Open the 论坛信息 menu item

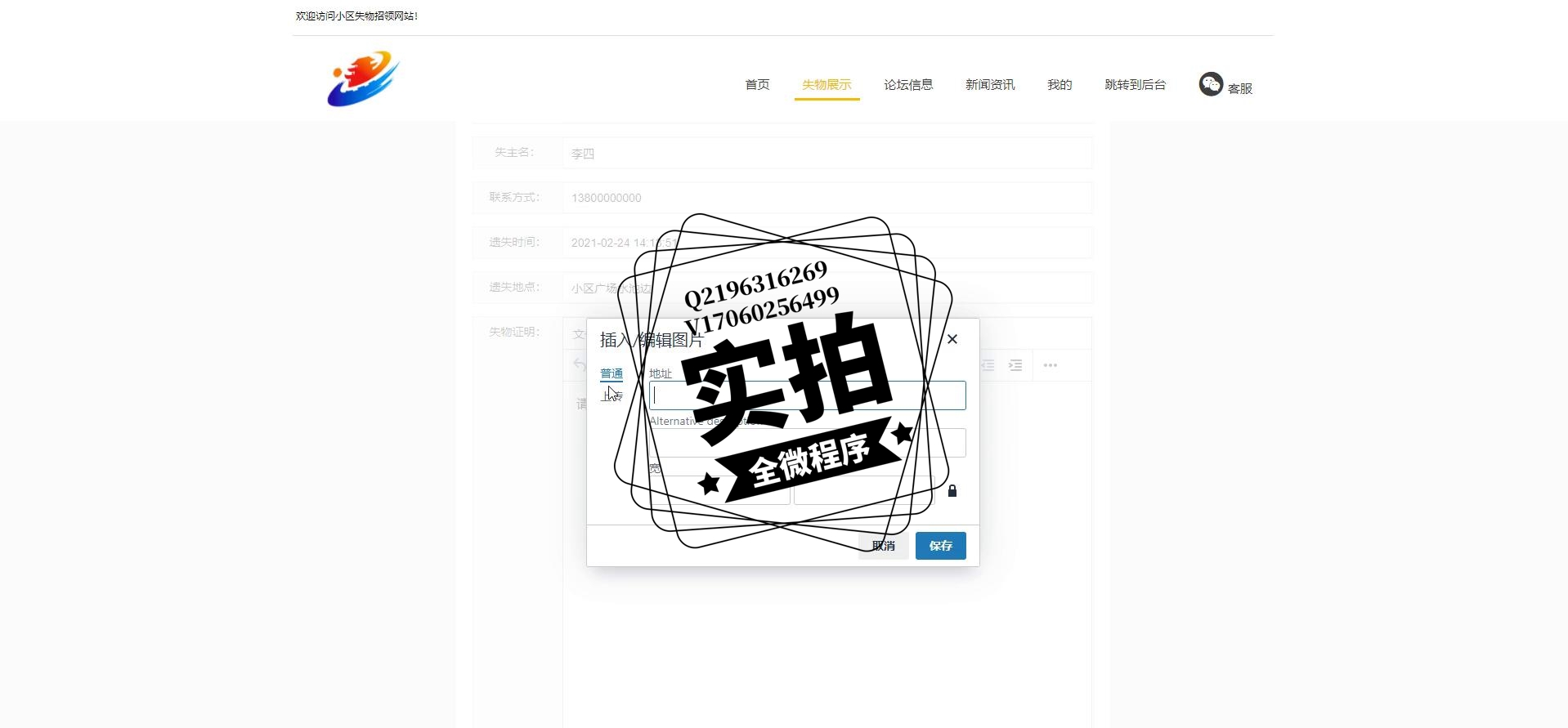[x=908, y=84]
